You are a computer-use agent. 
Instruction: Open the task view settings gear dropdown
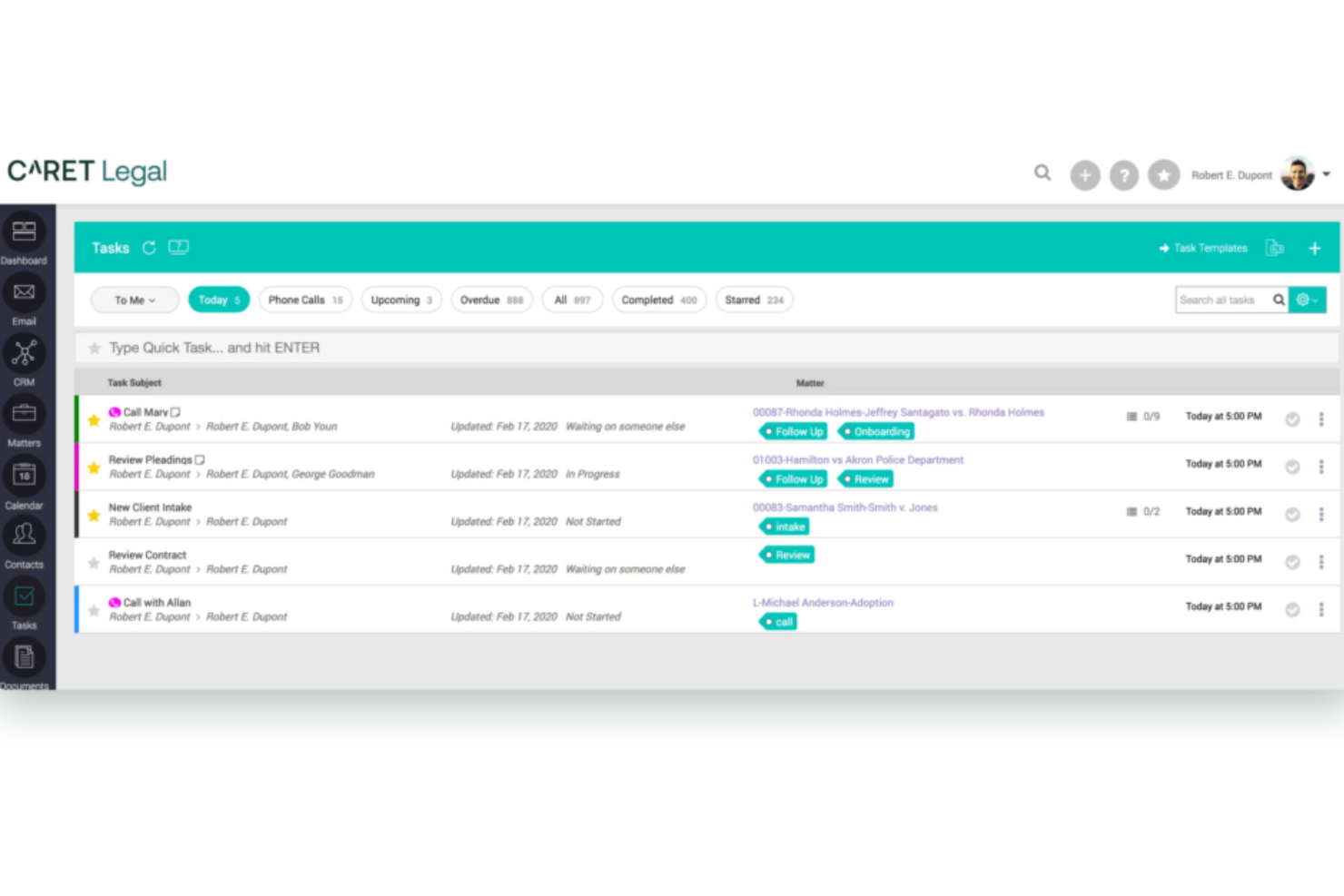(1306, 300)
